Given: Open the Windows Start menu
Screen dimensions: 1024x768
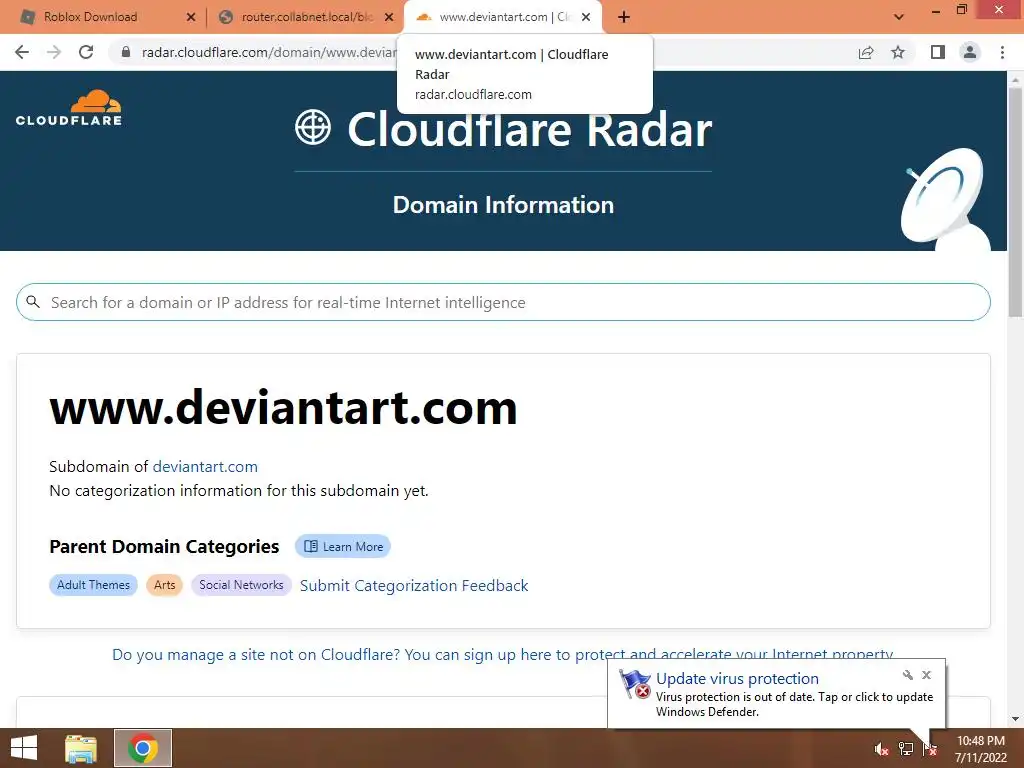Looking at the screenshot, I should coord(24,748).
